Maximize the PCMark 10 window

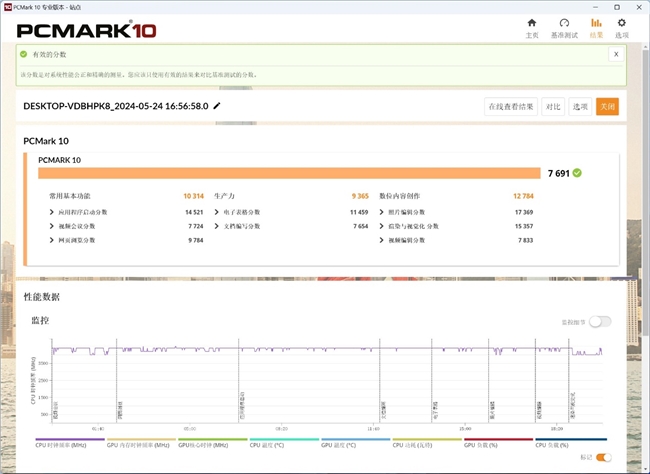click(617, 7)
